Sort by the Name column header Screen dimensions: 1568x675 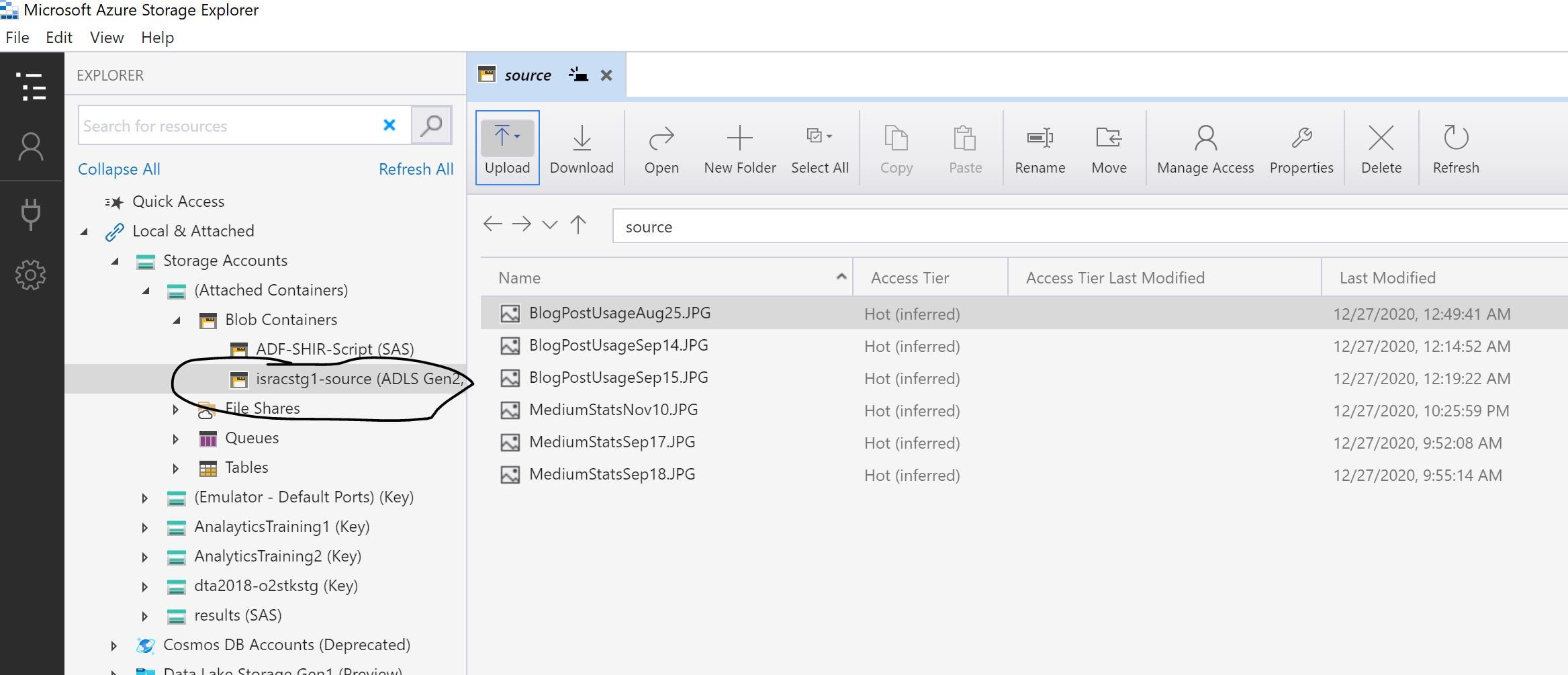(667, 277)
